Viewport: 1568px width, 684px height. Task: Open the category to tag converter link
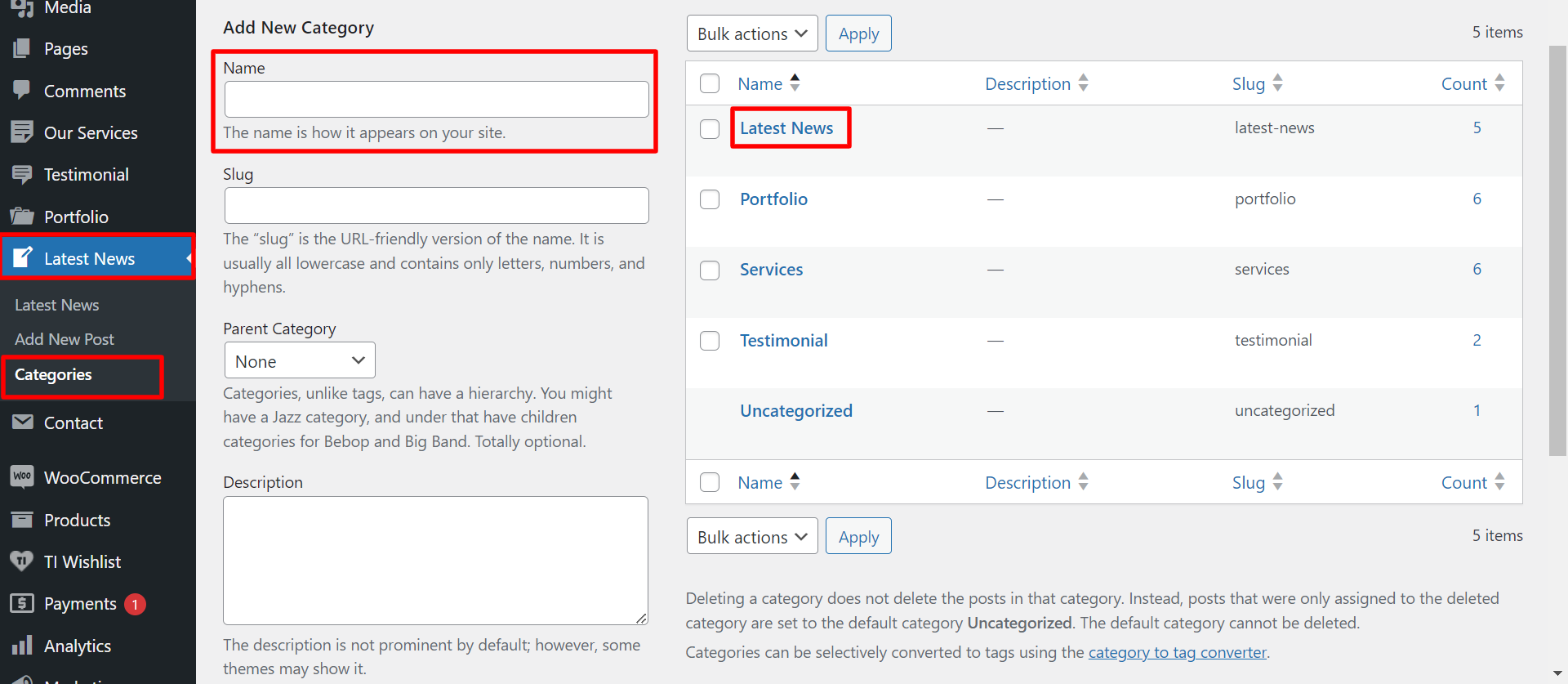tap(1177, 652)
